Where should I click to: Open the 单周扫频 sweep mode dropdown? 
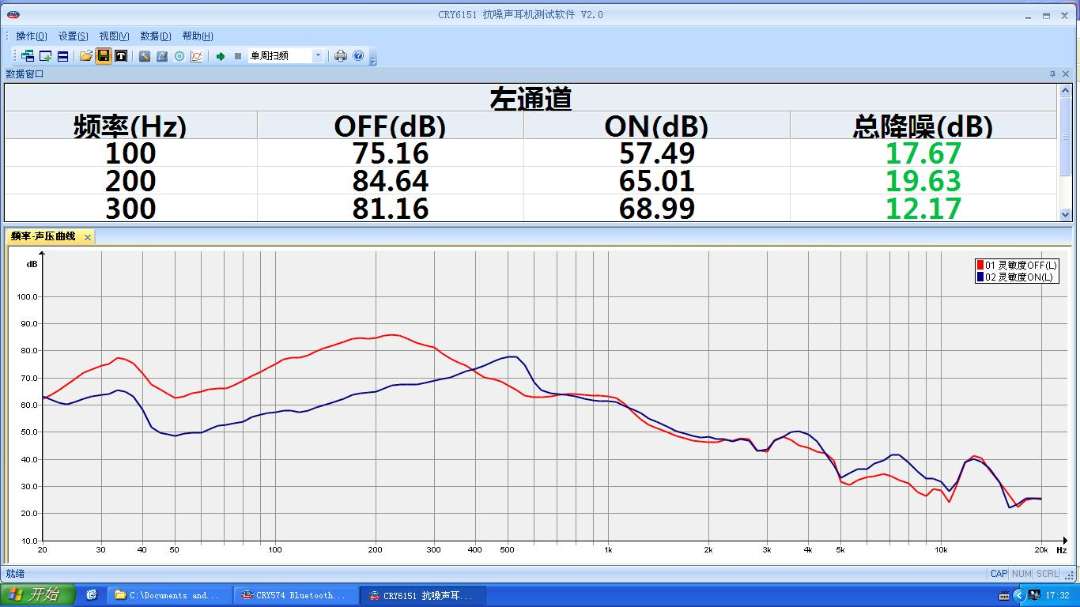(x=318, y=56)
